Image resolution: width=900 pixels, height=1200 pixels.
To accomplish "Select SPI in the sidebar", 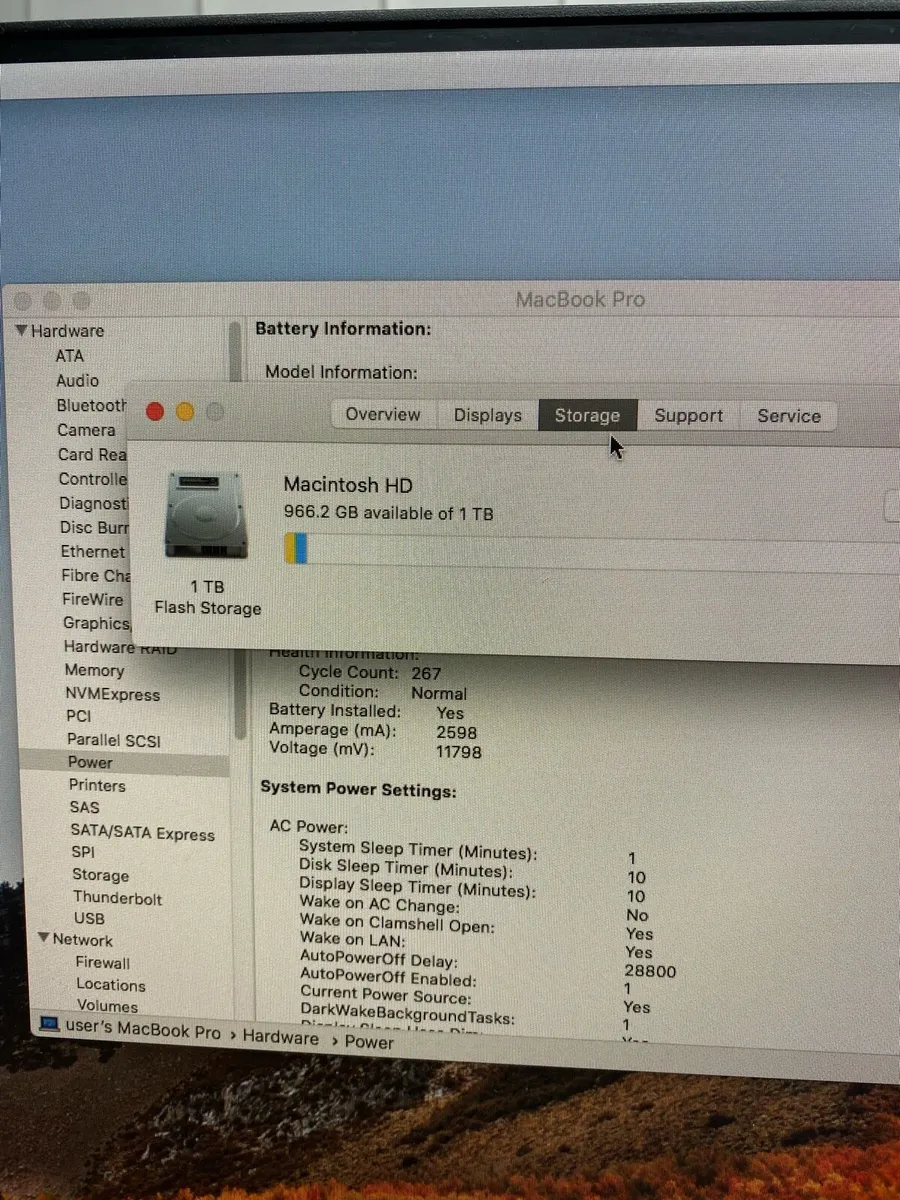I will click(x=84, y=852).
